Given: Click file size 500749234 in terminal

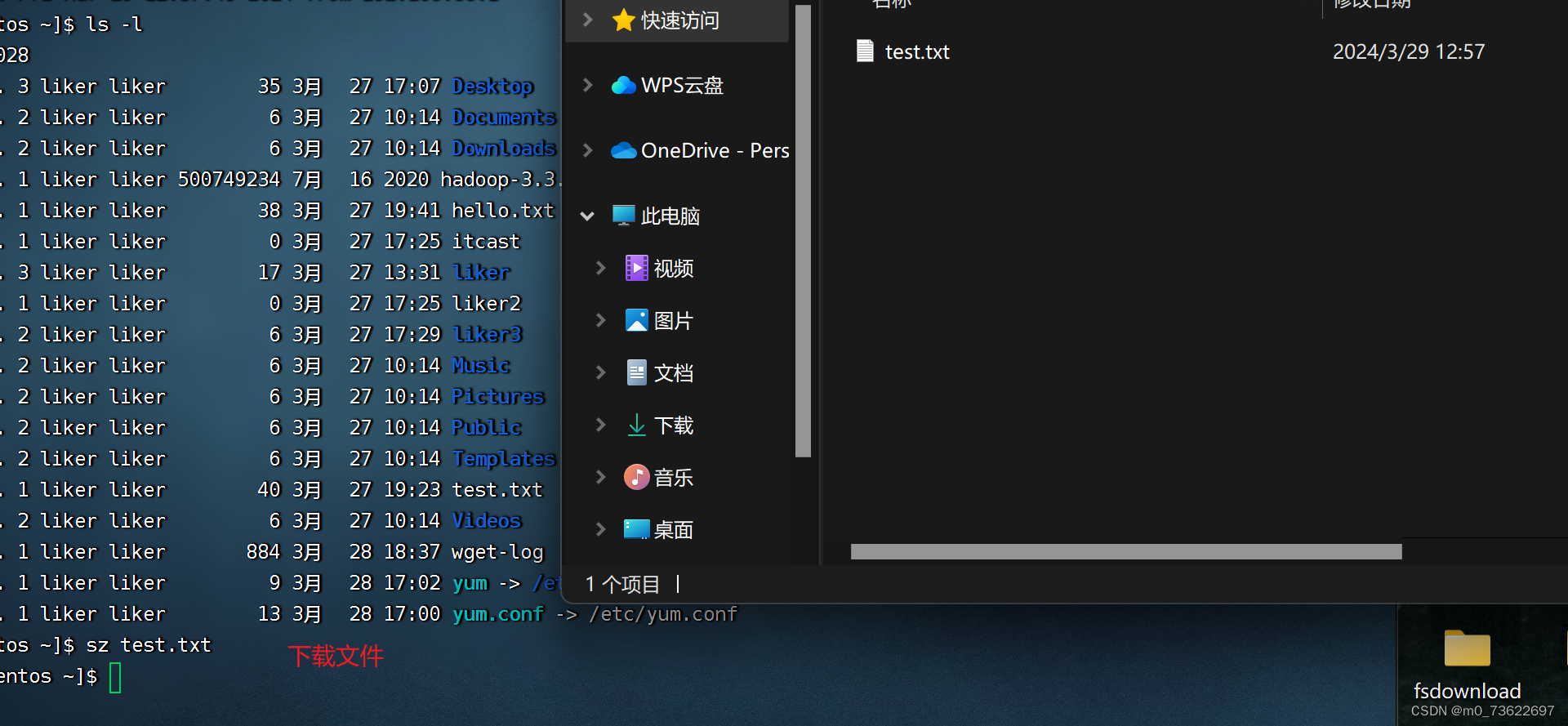Looking at the screenshot, I should (x=229, y=179).
